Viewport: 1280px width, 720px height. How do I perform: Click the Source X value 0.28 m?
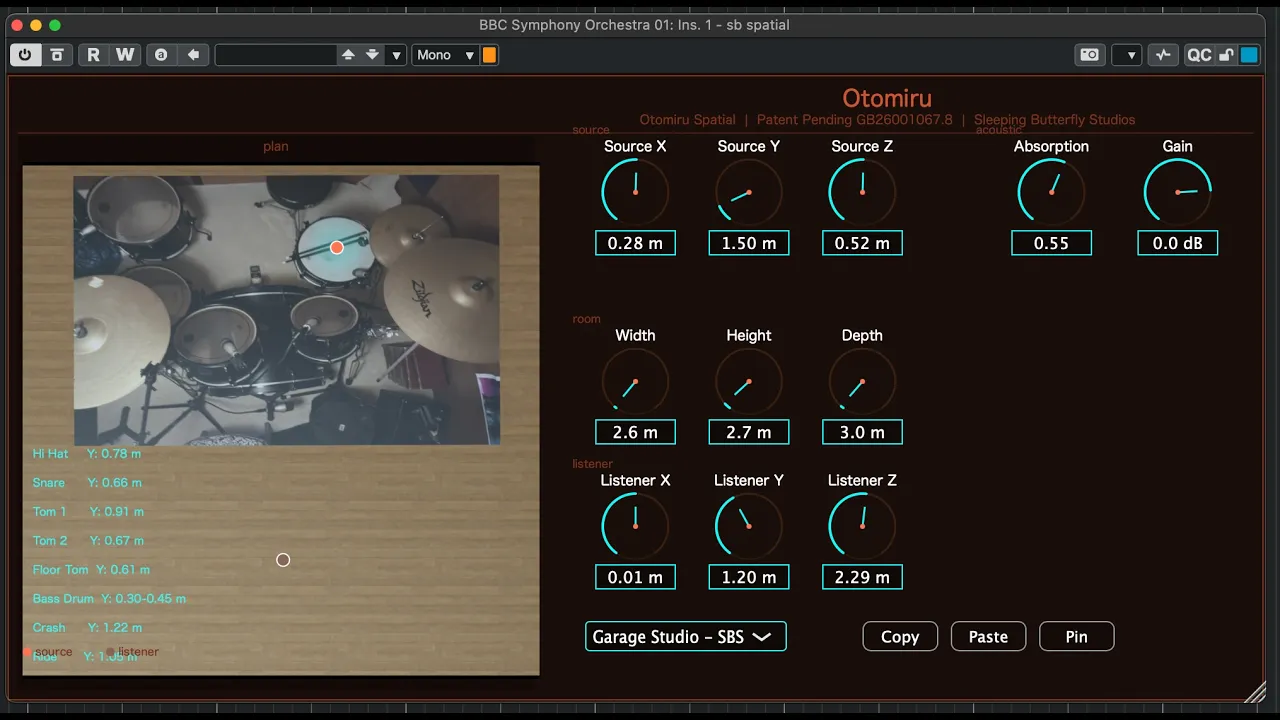[635, 243]
